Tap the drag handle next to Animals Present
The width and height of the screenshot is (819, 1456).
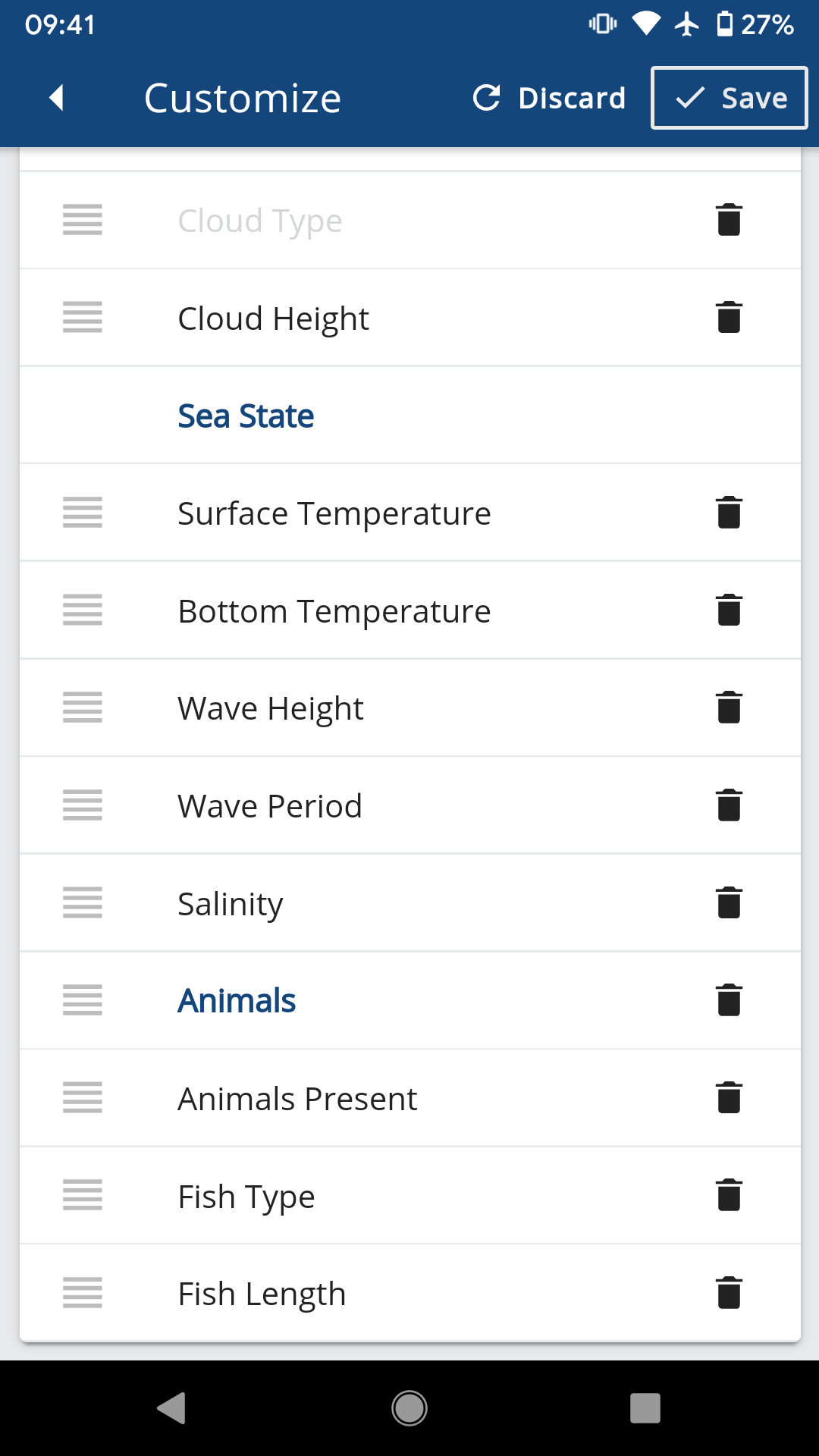point(83,1098)
